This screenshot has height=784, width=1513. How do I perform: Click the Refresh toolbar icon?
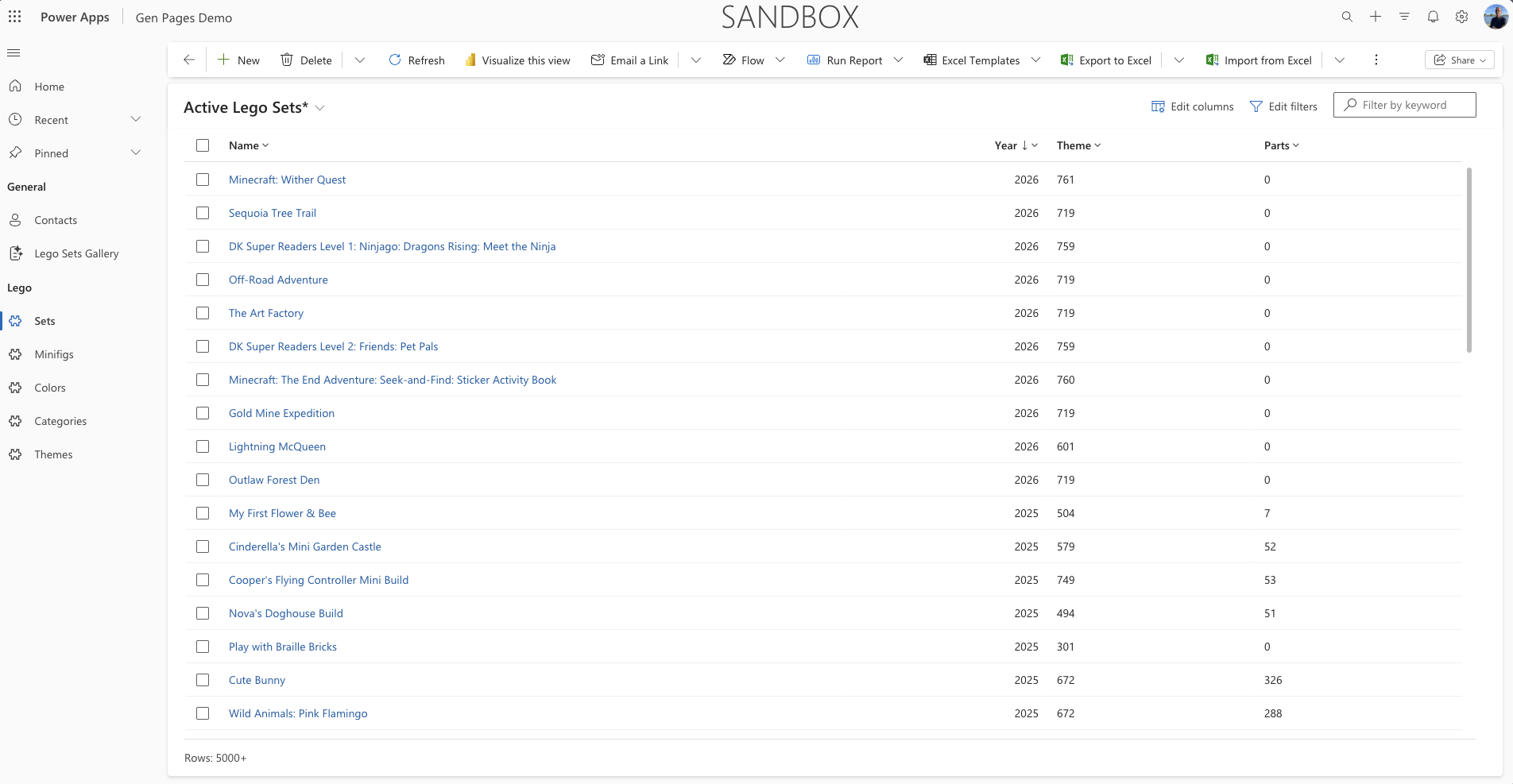(395, 60)
